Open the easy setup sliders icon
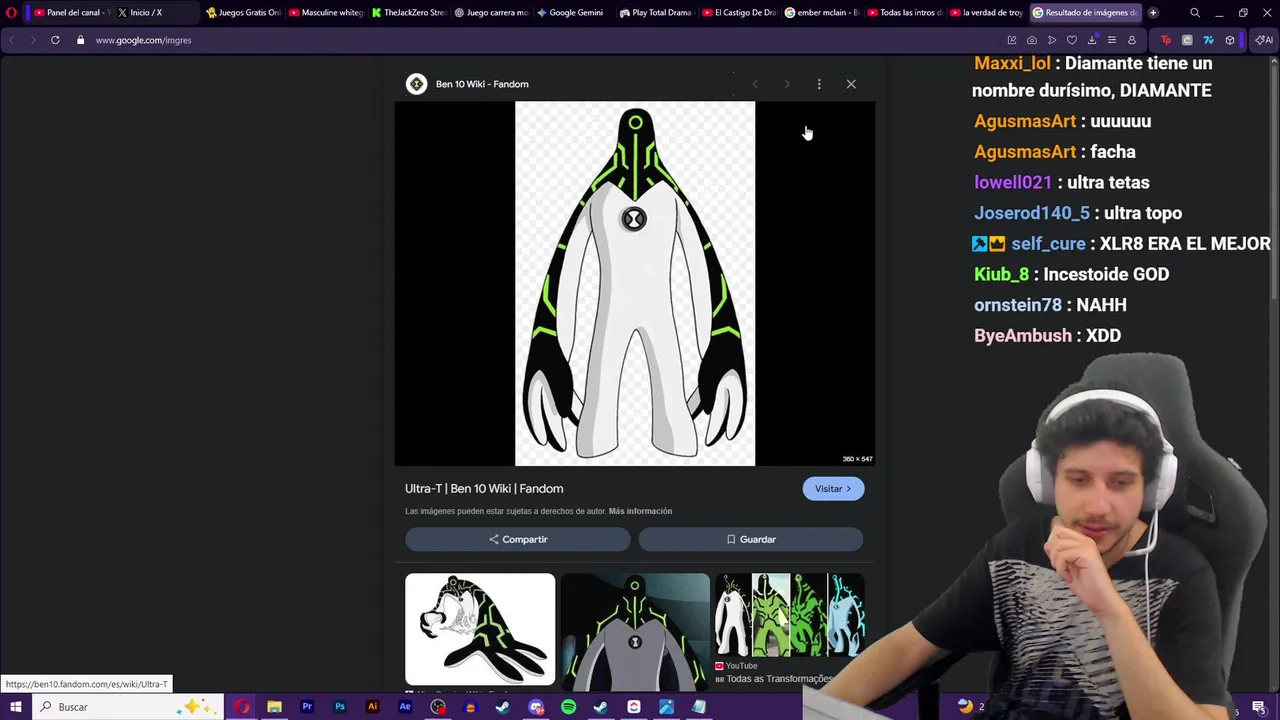Image resolution: width=1280 pixels, height=720 pixels. click(1112, 40)
